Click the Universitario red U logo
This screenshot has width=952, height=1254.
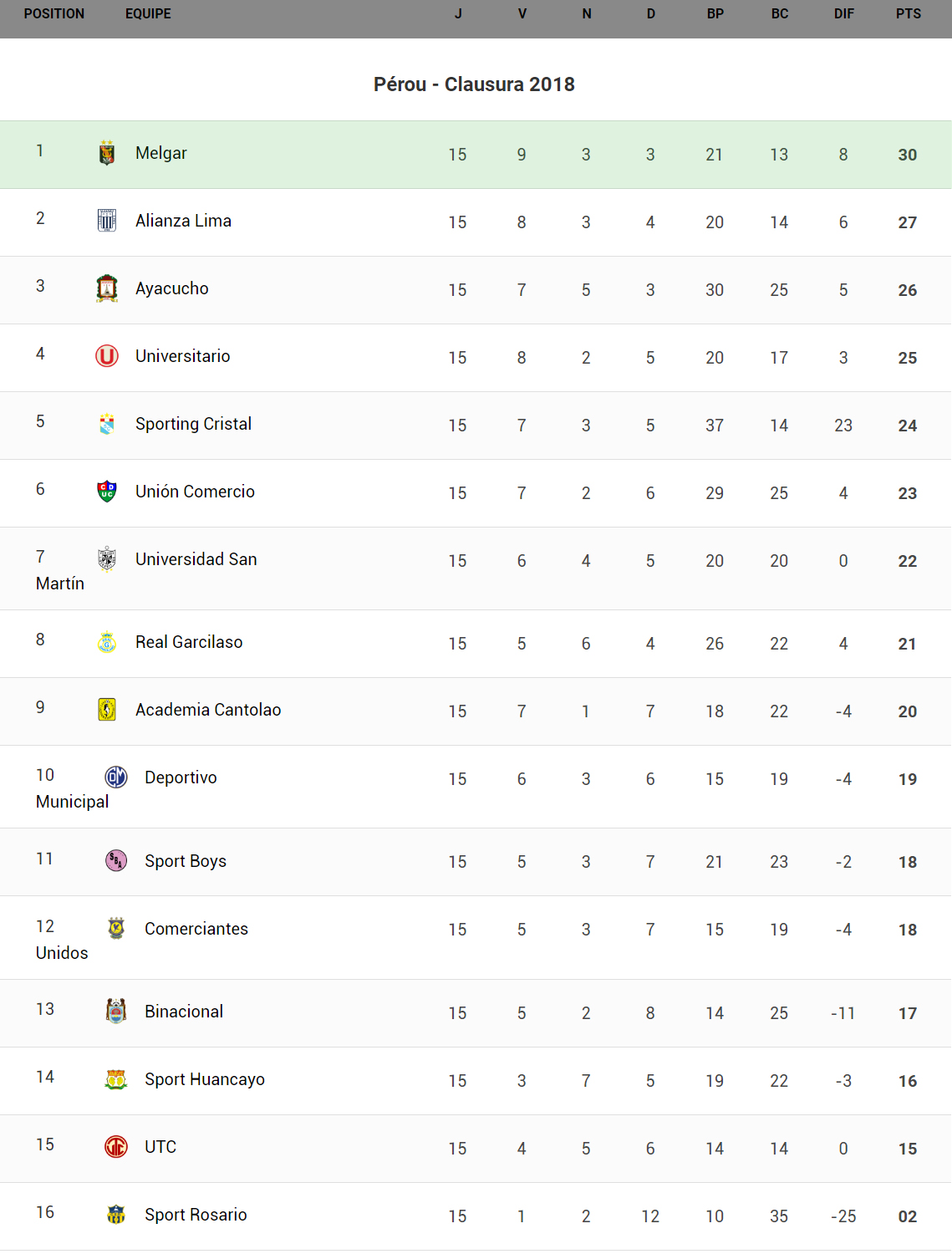pos(107,356)
